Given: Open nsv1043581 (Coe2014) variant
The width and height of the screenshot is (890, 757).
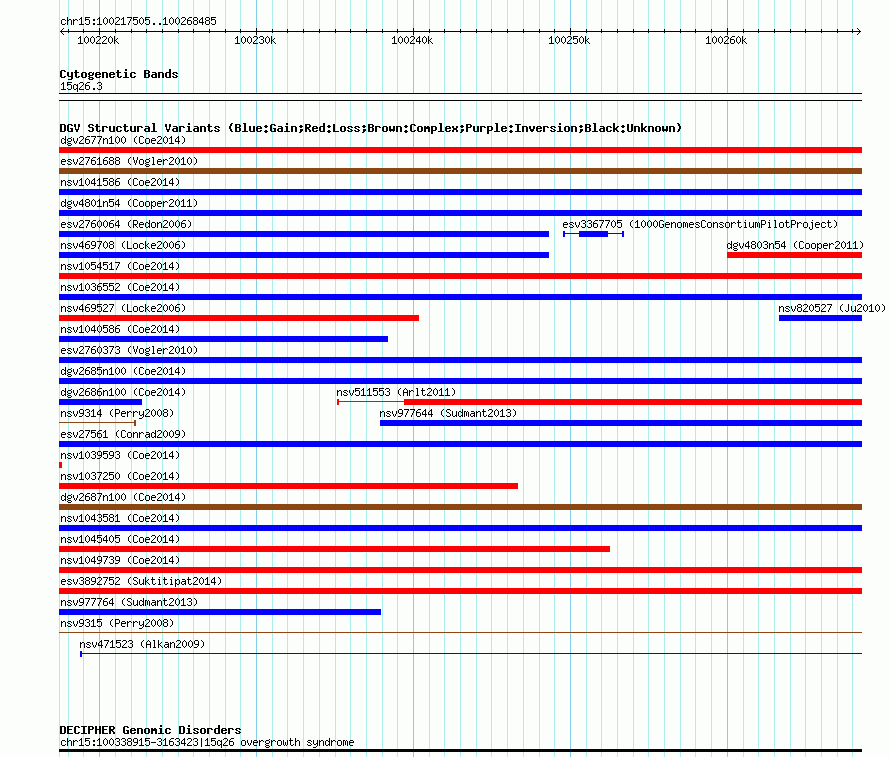Looking at the screenshot, I should [120, 518].
